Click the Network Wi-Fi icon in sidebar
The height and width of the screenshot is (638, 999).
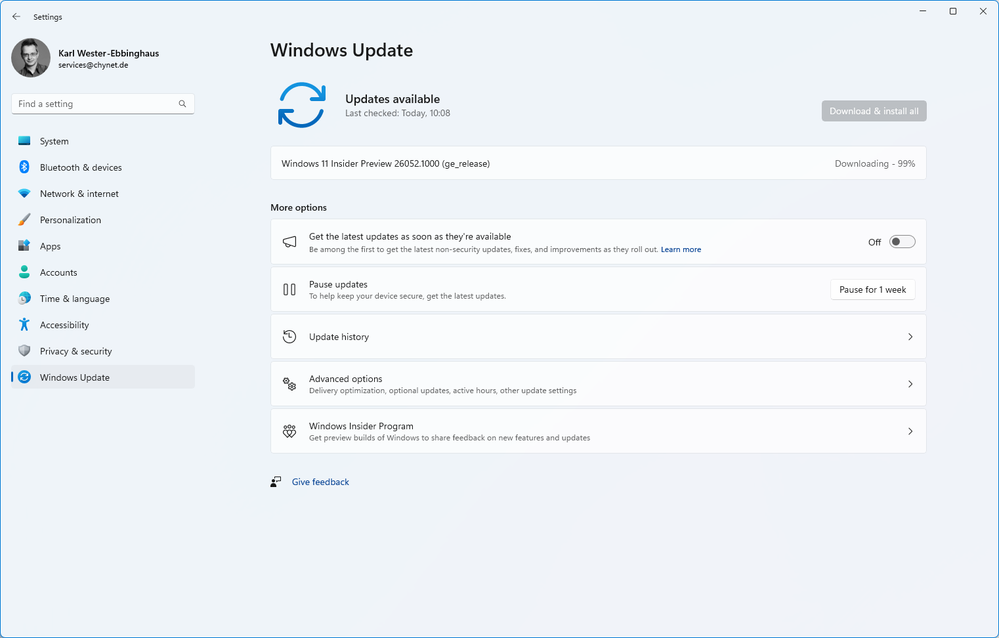[24, 193]
